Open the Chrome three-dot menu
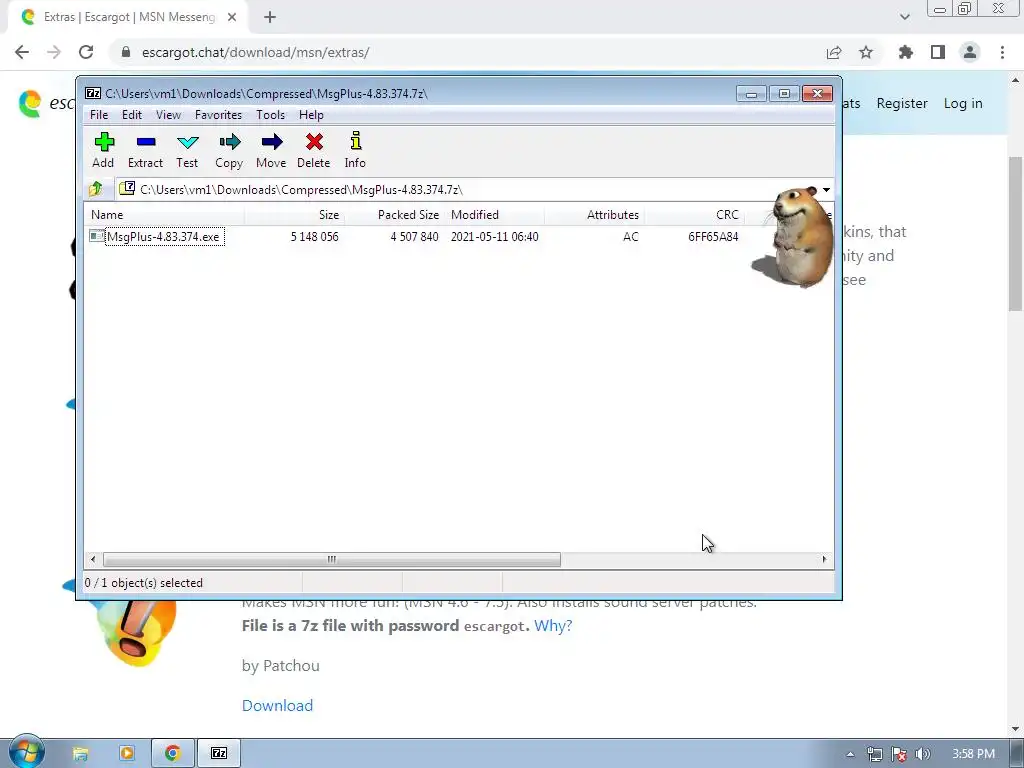This screenshot has width=1024, height=768. (x=1002, y=52)
